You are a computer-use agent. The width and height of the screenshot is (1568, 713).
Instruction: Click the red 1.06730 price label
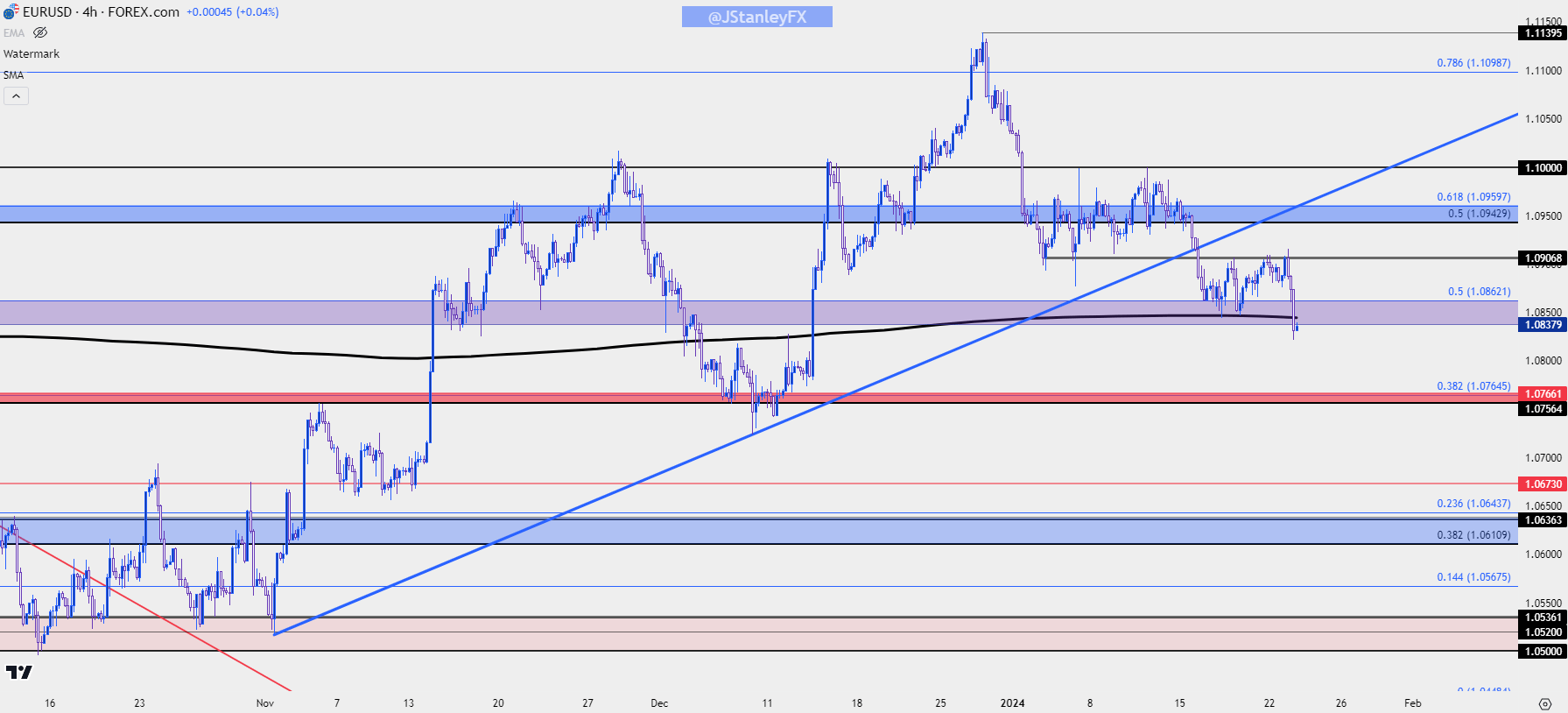[x=1543, y=484]
